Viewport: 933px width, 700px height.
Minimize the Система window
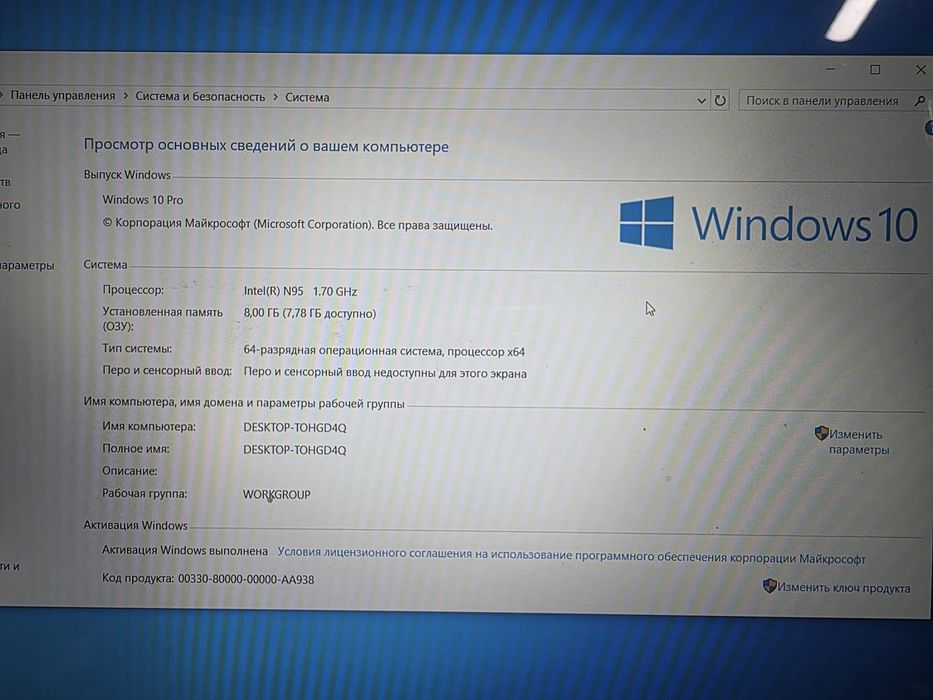tap(831, 69)
